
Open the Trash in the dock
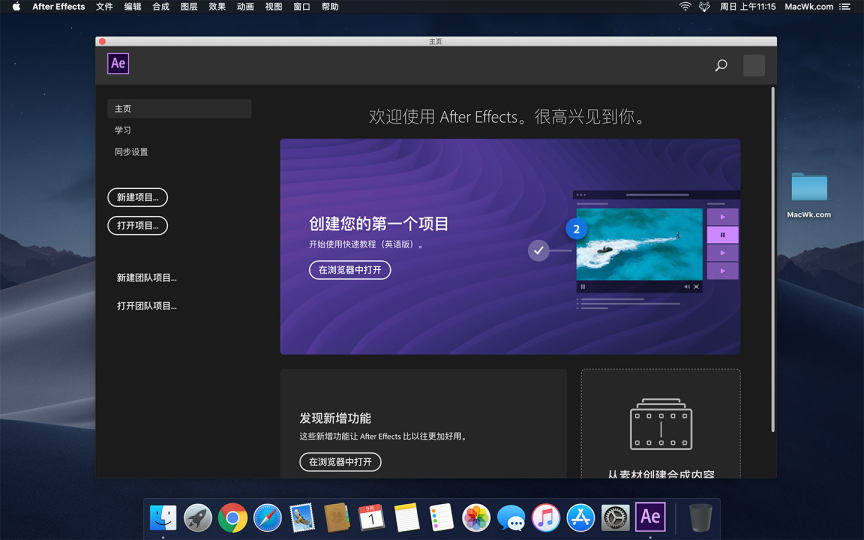pos(700,517)
